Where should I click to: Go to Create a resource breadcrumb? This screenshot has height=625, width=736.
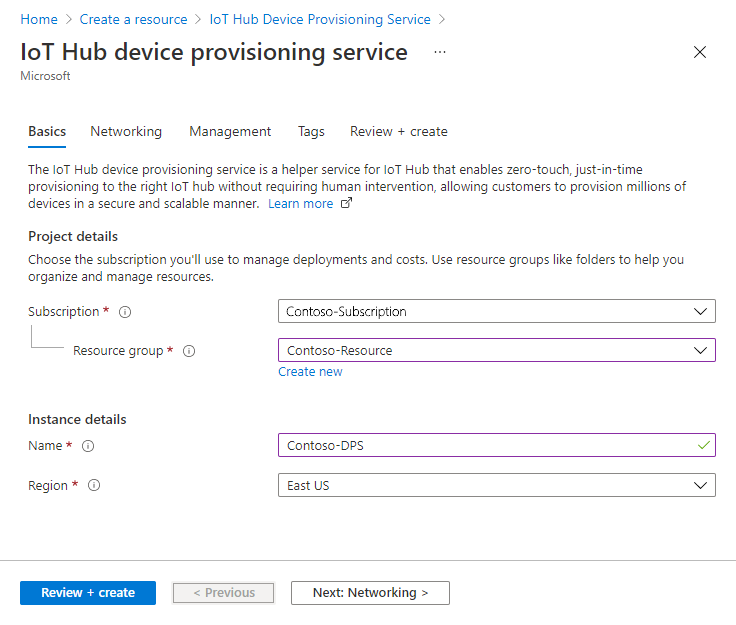[133, 19]
